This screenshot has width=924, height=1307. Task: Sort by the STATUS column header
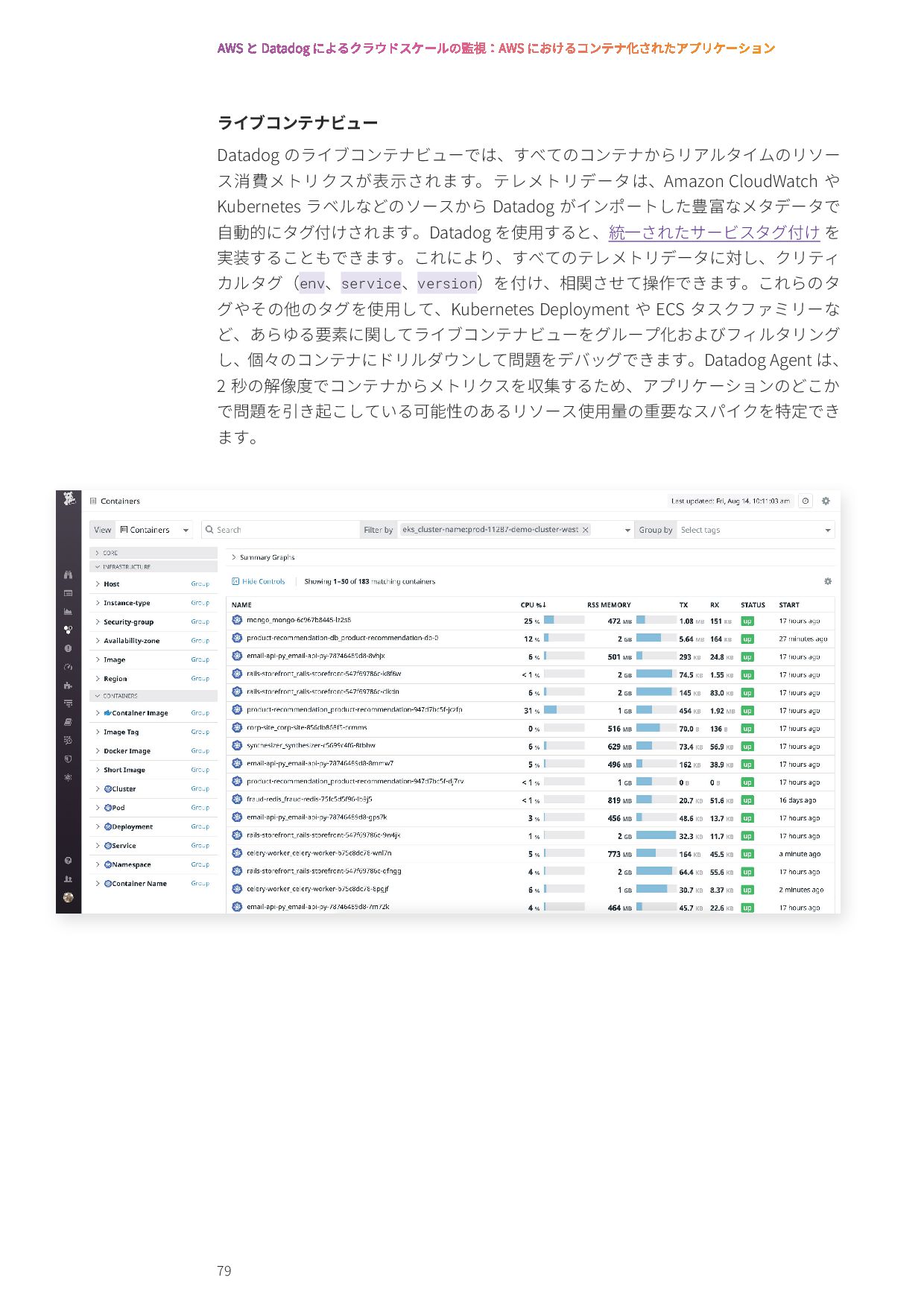753,605
